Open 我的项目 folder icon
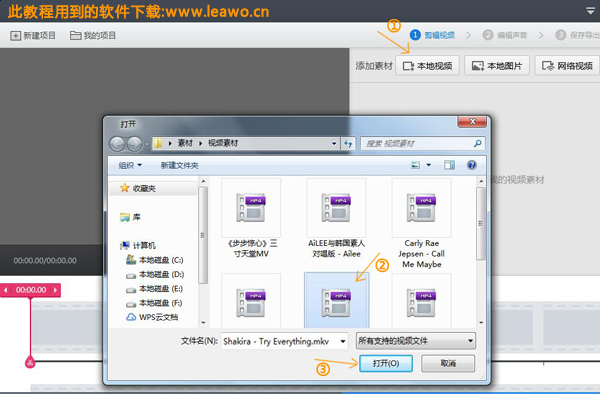 click(75, 36)
